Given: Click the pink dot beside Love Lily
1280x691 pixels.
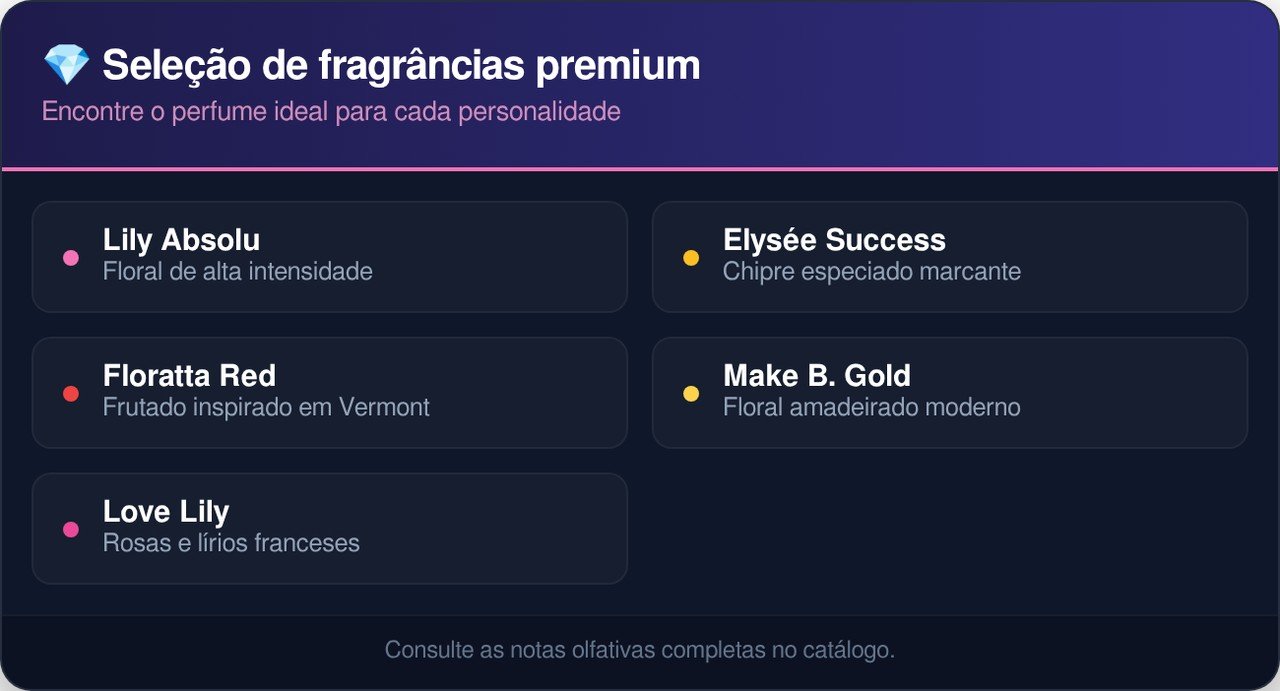Looking at the screenshot, I should (71, 530).
